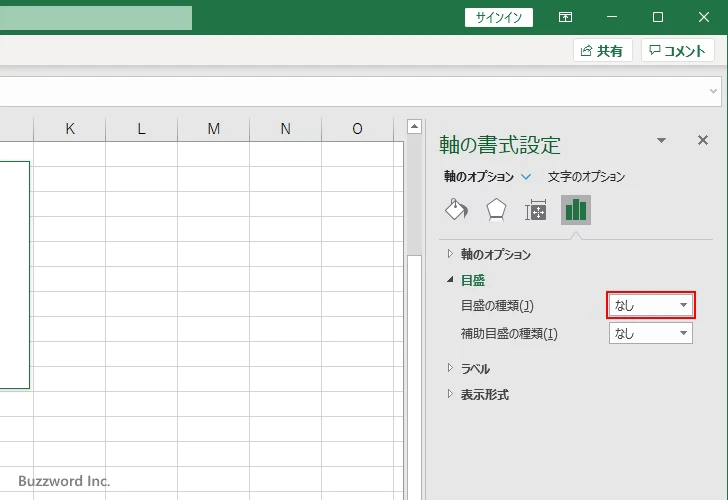
Task: Minimize the Excel window
Action: coord(612,17)
